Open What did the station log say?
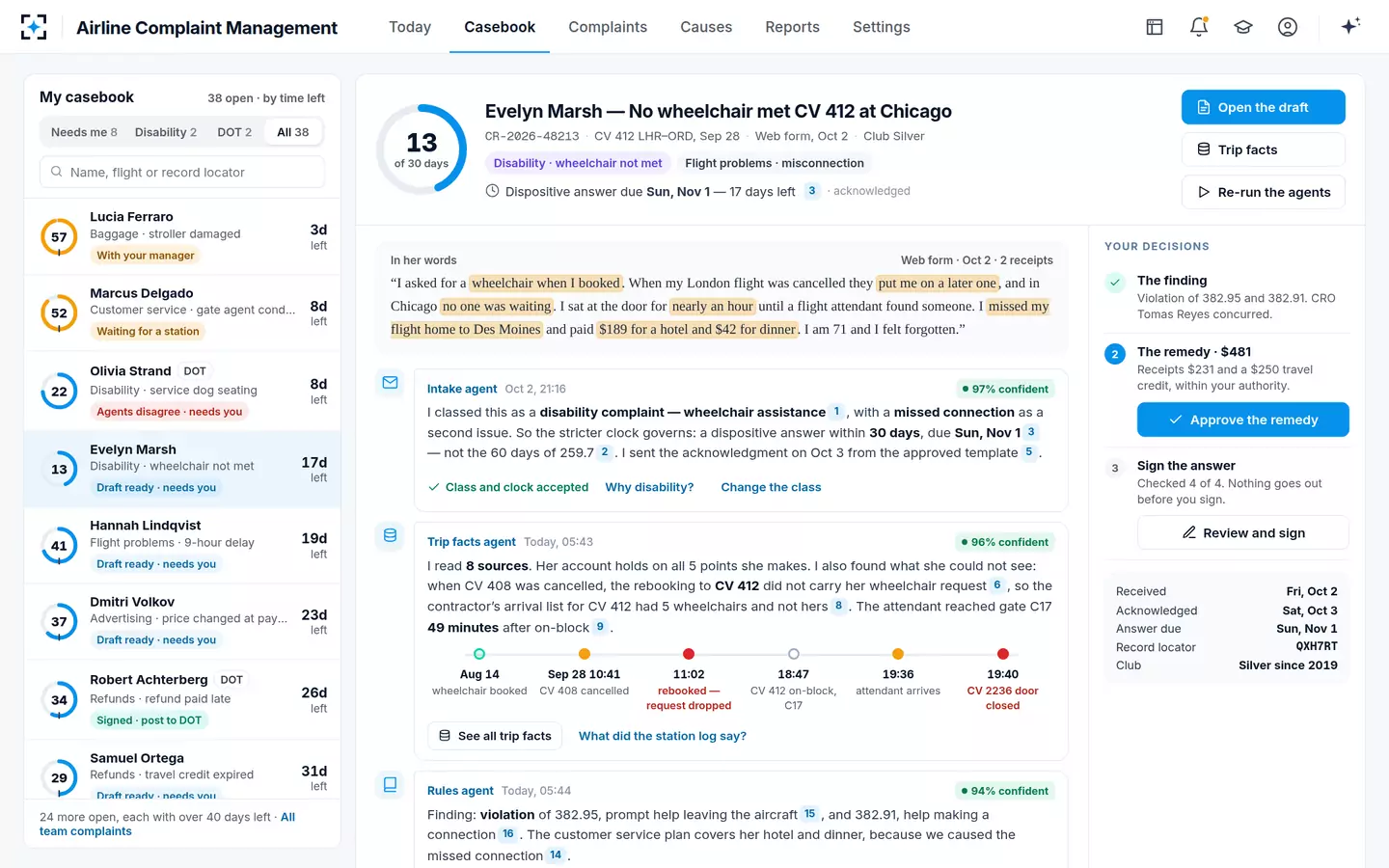 click(x=663, y=736)
